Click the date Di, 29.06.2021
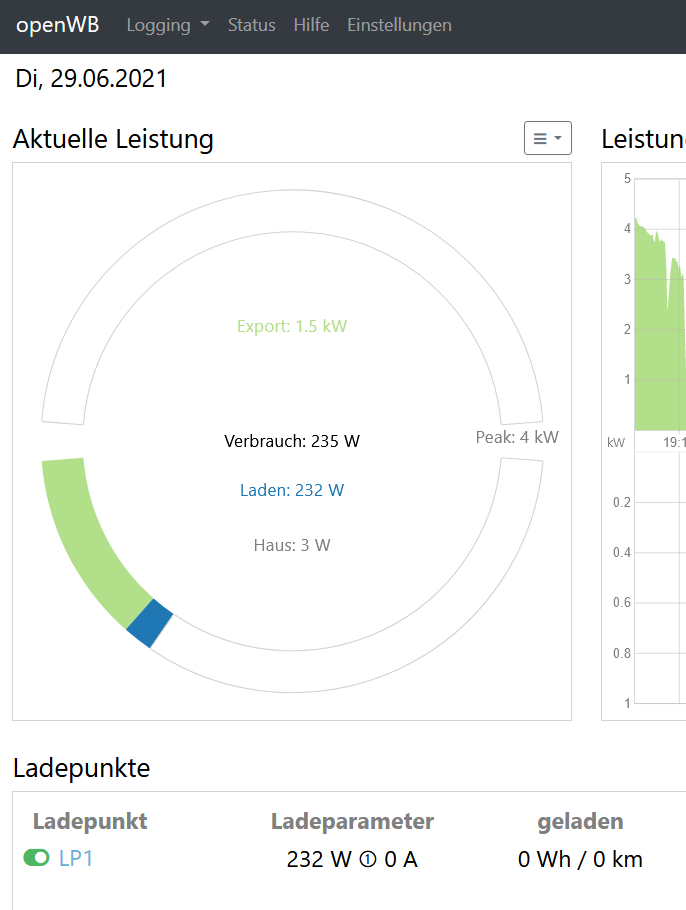Image resolution: width=686 pixels, height=910 pixels. click(92, 79)
